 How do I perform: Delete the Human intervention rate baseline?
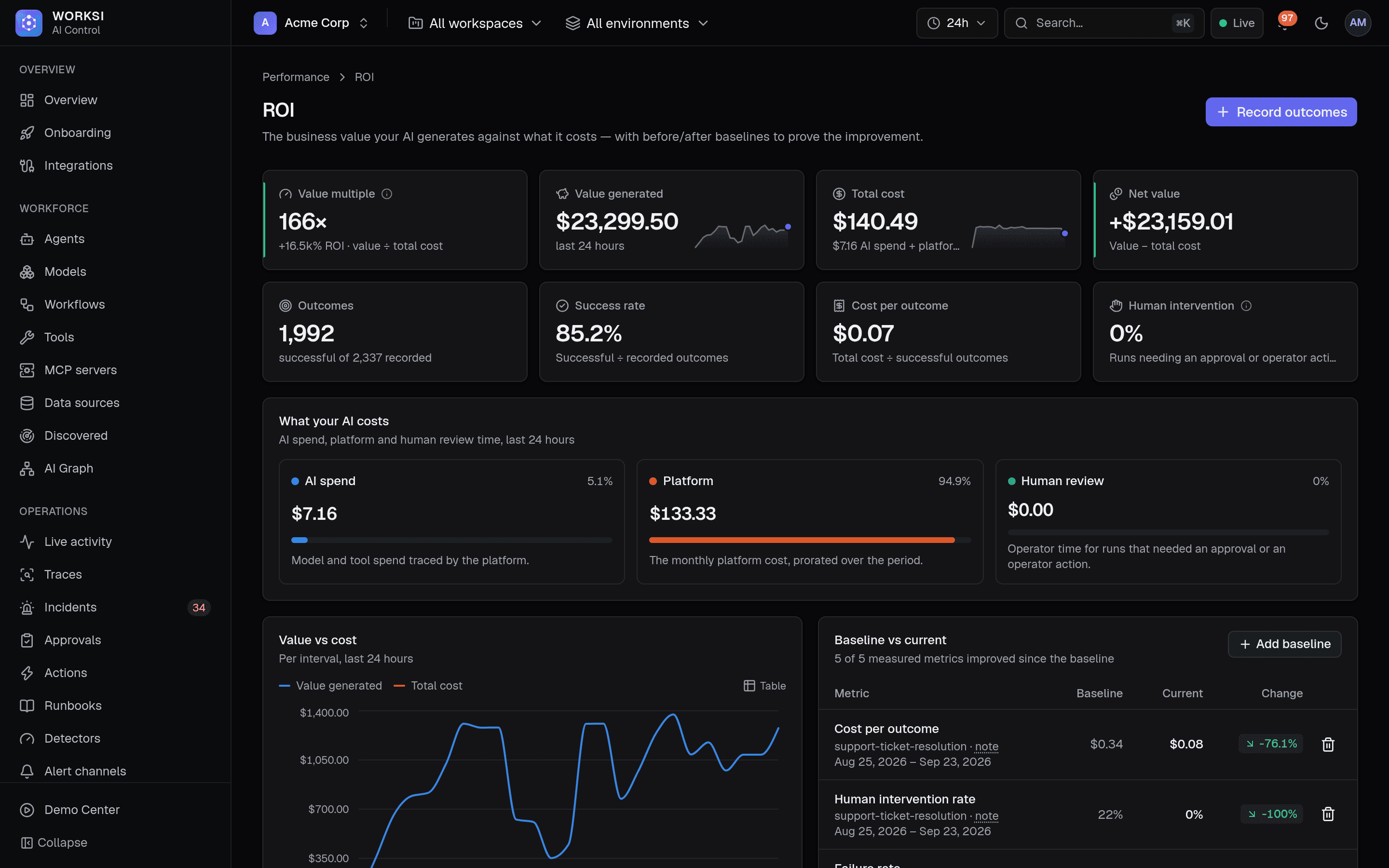click(1328, 814)
